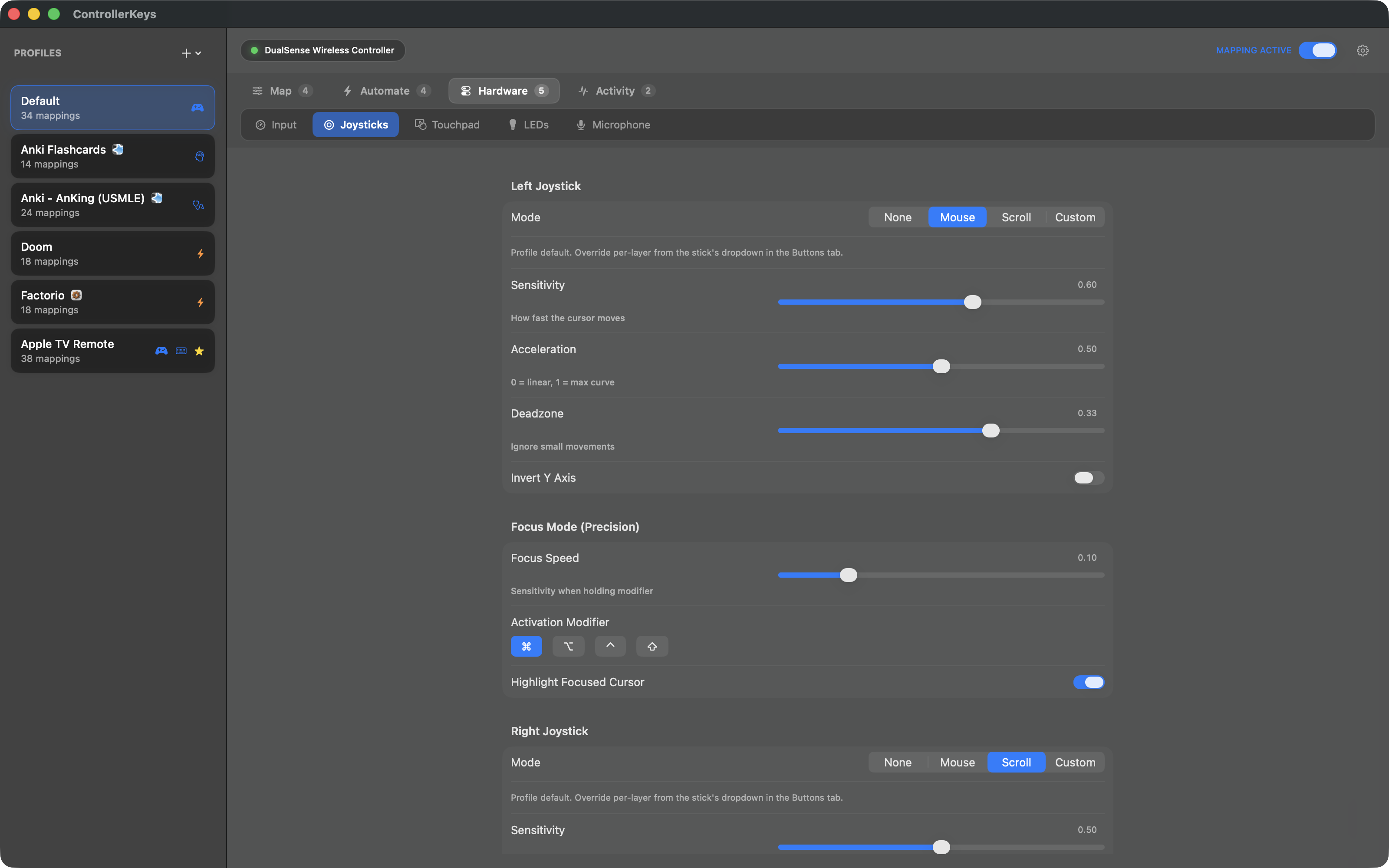Click the left Sensitivity value 0.60
Viewport: 1389px width, 868px height.
coord(1086,285)
